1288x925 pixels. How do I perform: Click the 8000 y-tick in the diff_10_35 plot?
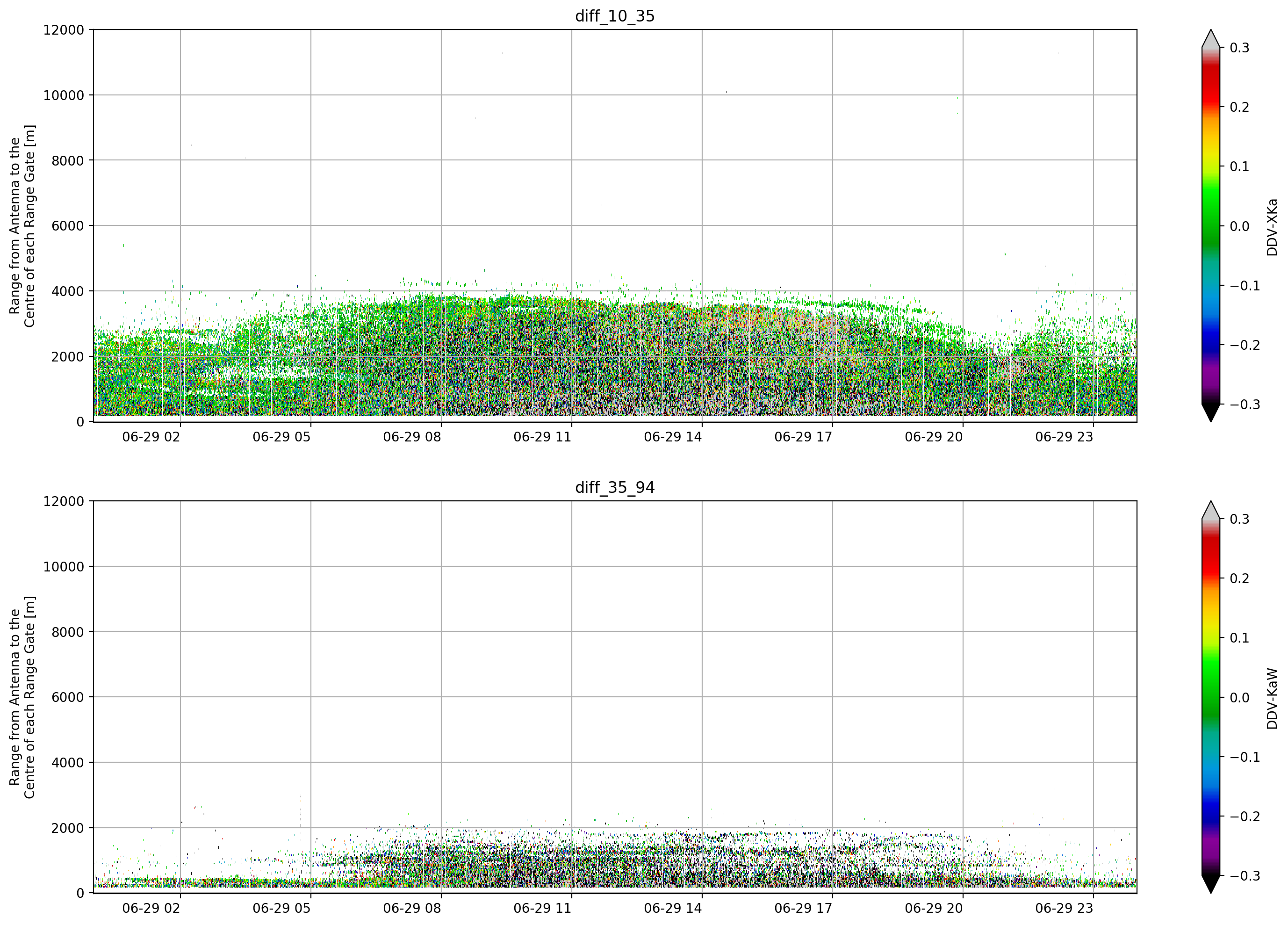68,160
